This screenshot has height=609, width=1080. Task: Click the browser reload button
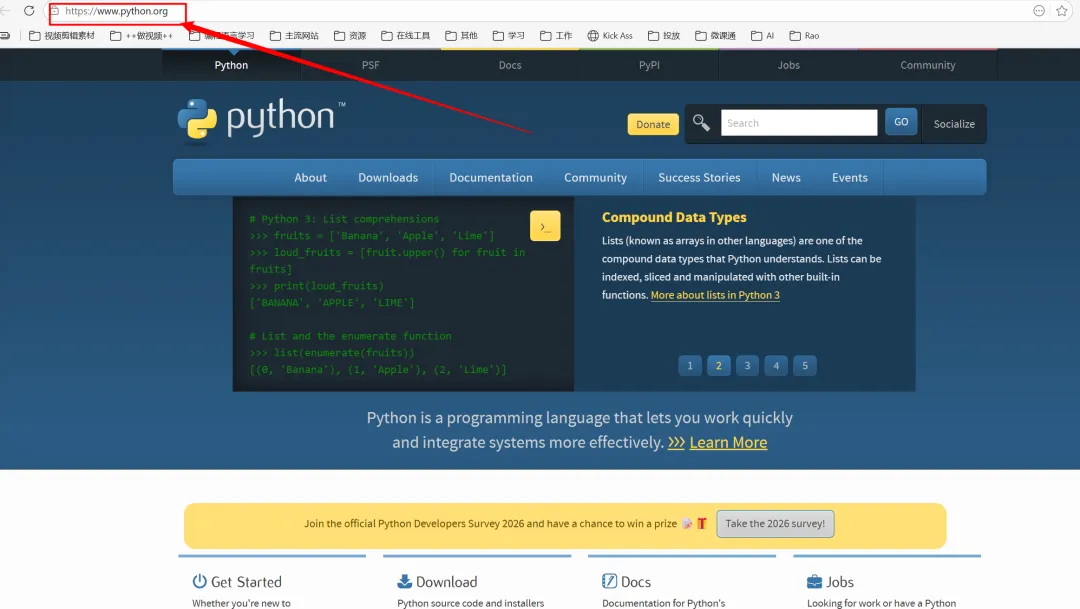[29, 11]
